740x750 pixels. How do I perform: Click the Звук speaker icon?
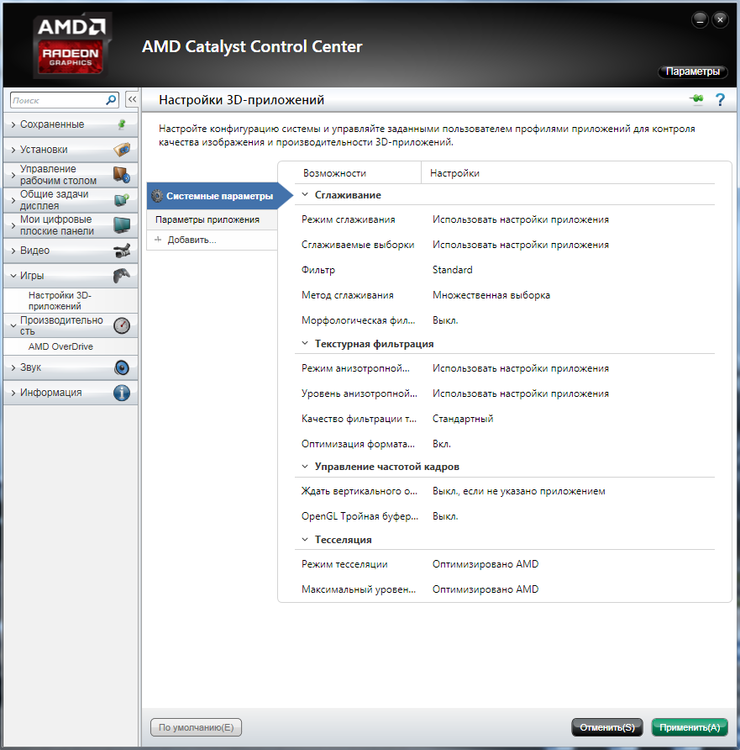pyautogui.click(x=121, y=367)
